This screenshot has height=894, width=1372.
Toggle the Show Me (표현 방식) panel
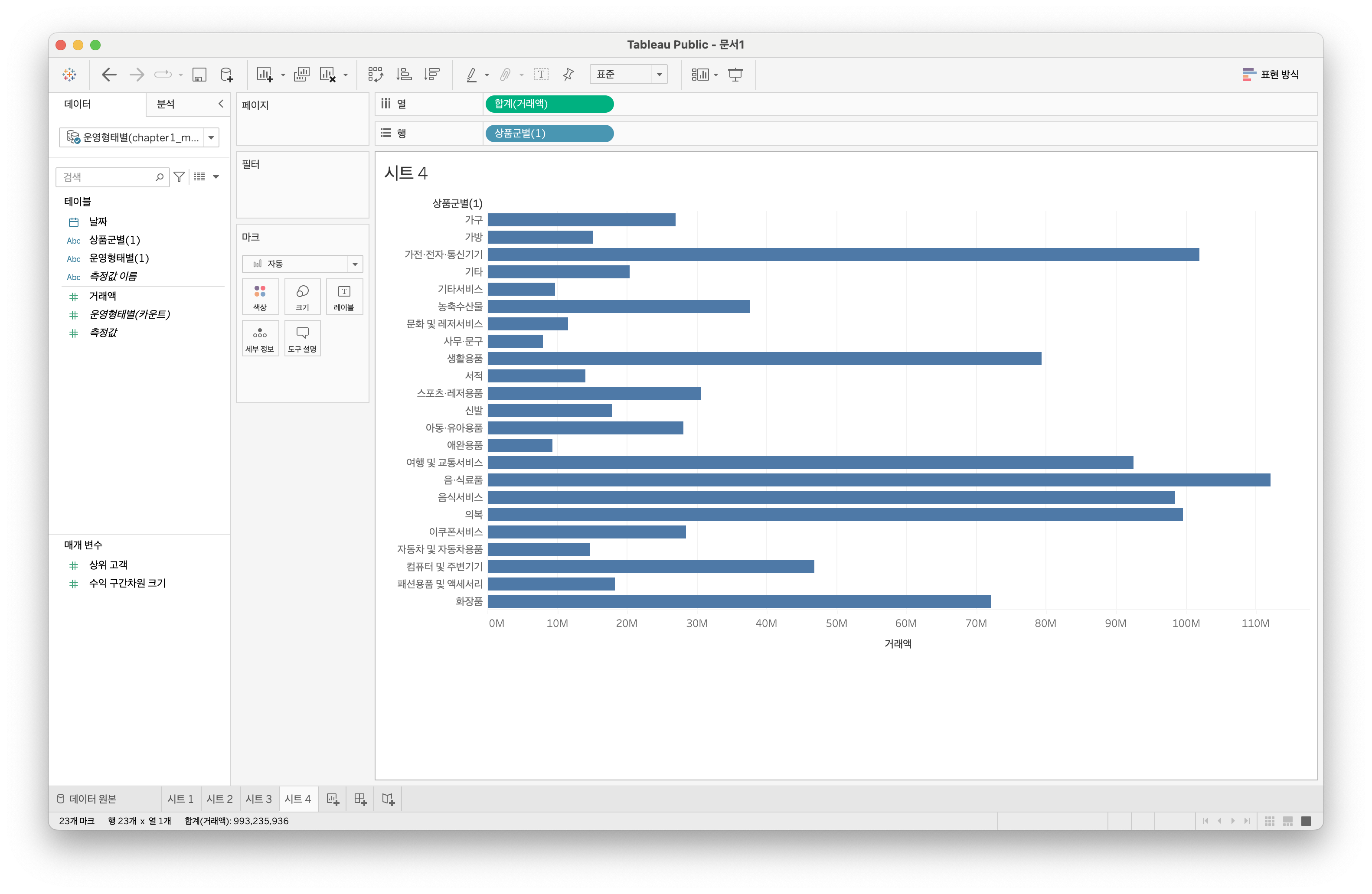point(1270,75)
